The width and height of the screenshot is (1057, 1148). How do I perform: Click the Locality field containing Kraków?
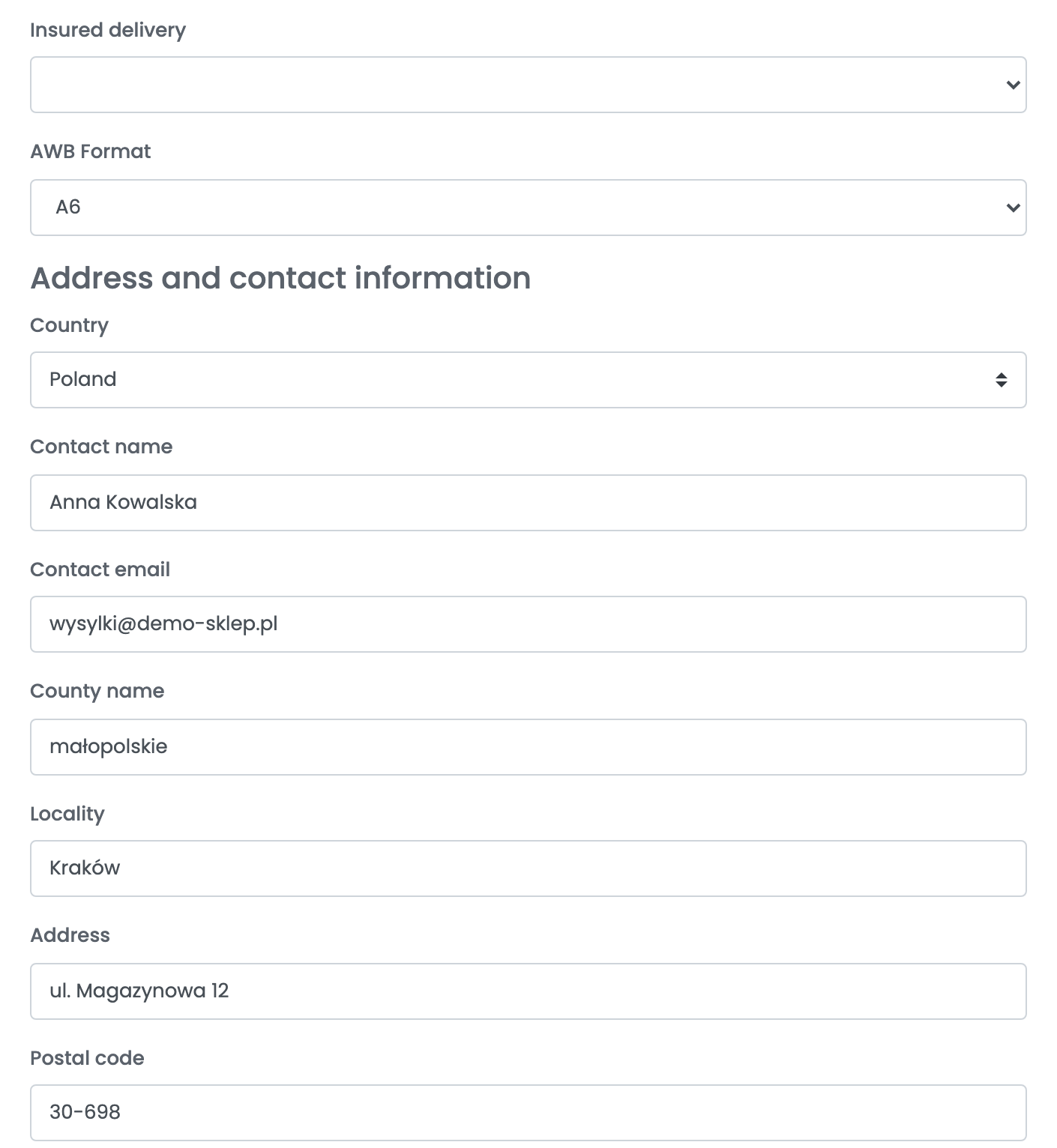(528, 868)
